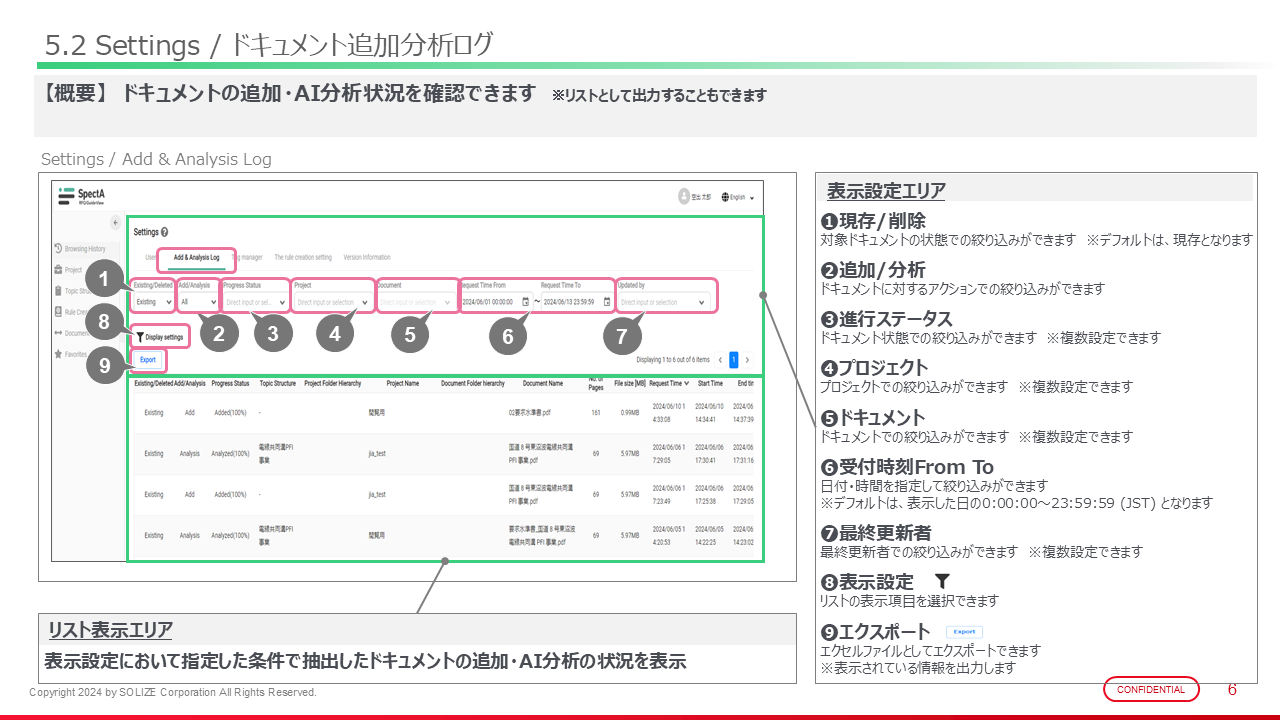Open the Progress Status dropdown
Viewport: 1280px width, 720px height.
pos(255,301)
